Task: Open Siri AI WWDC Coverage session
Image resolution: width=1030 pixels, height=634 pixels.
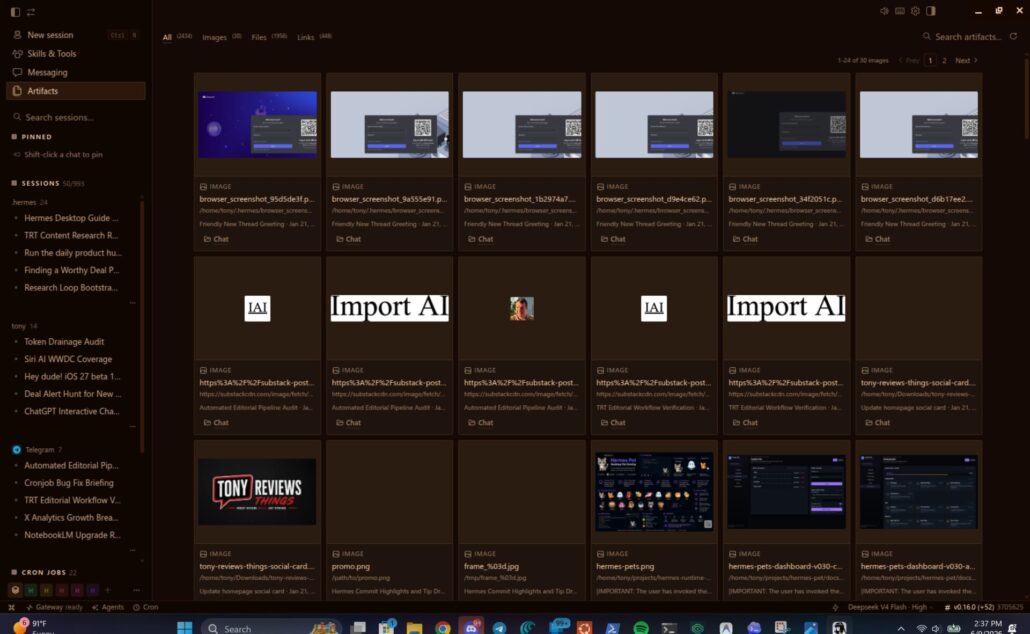Action: pyautogui.click(x=68, y=359)
